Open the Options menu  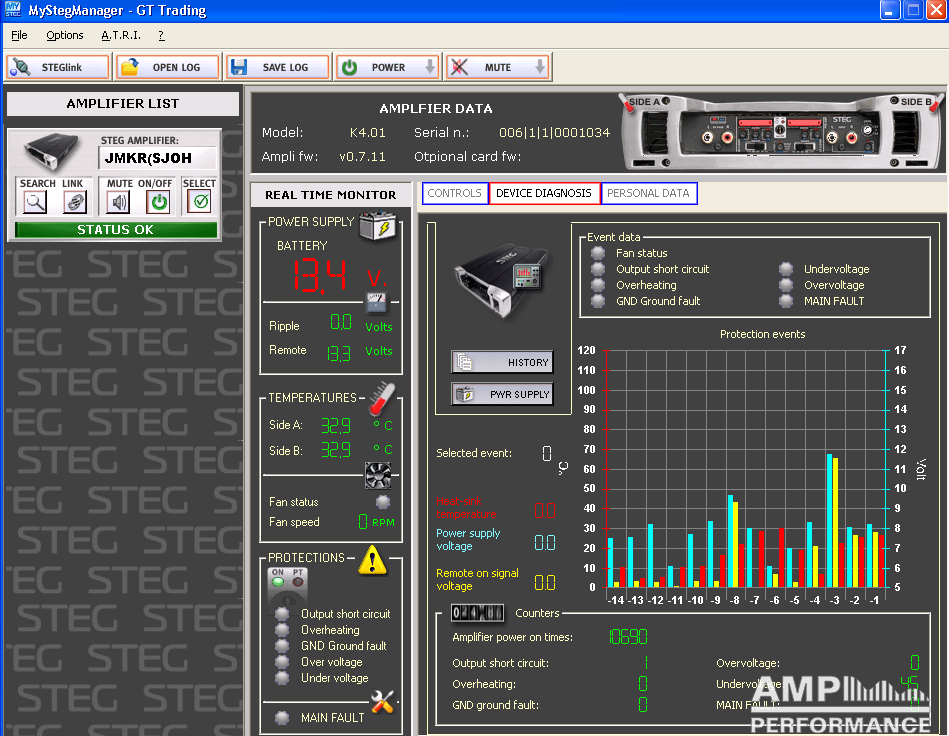pyautogui.click(x=65, y=35)
